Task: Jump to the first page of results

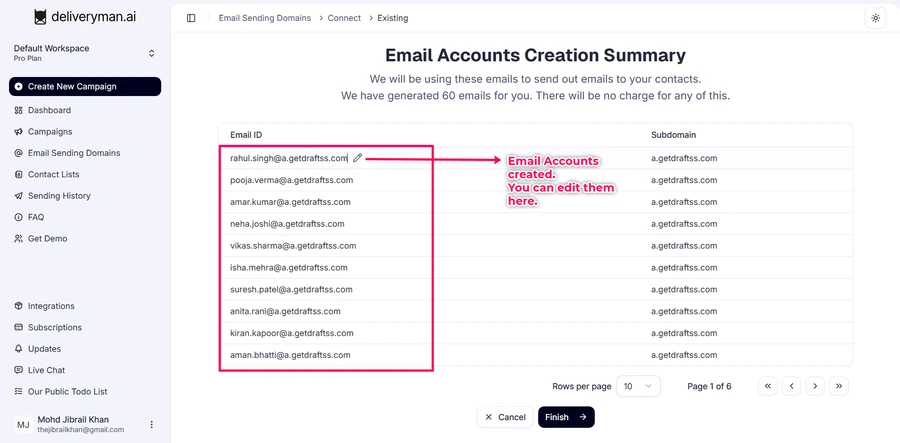Action: click(x=768, y=386)
